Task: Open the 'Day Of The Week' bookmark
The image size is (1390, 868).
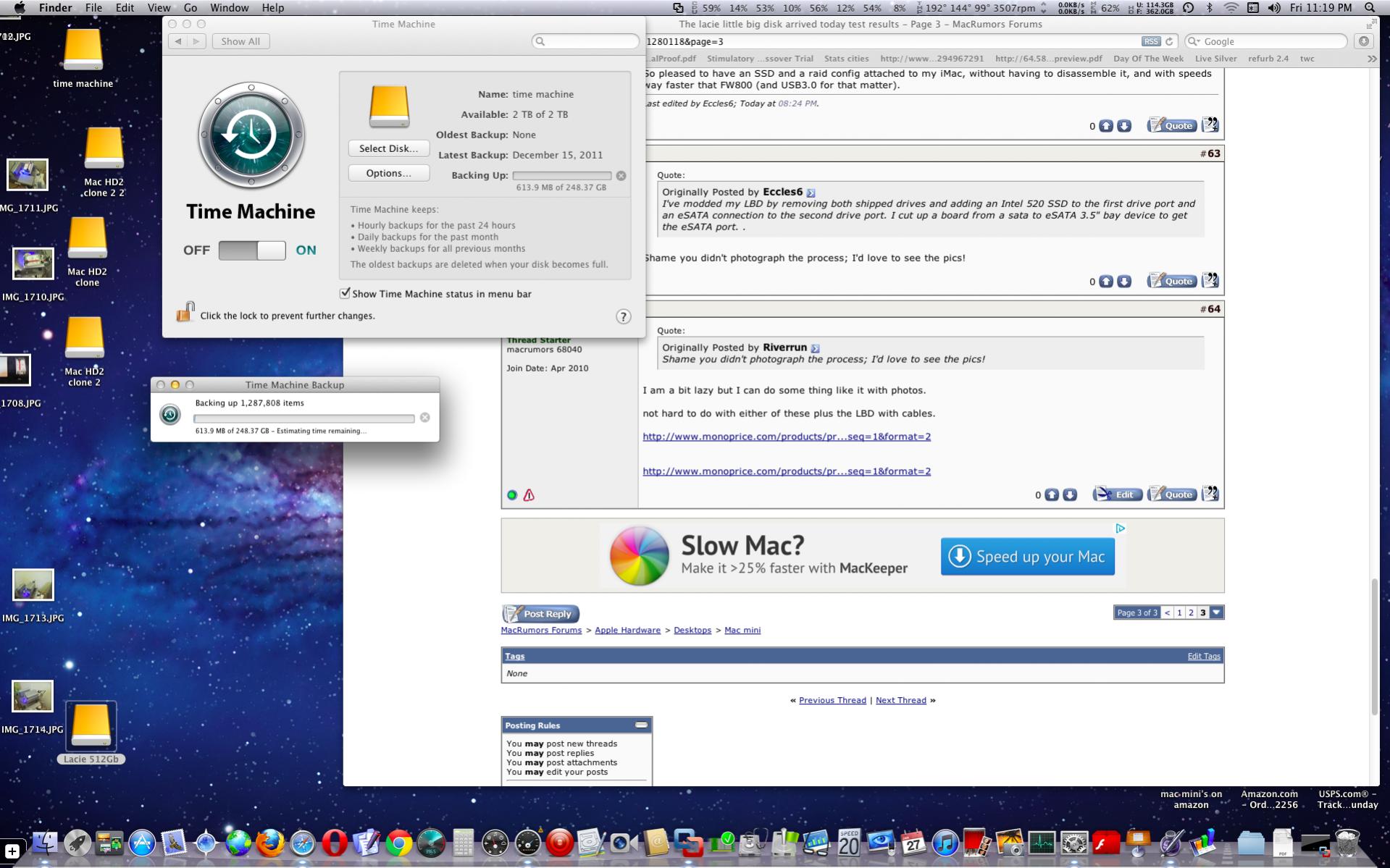Action: tap(1148, 59)
